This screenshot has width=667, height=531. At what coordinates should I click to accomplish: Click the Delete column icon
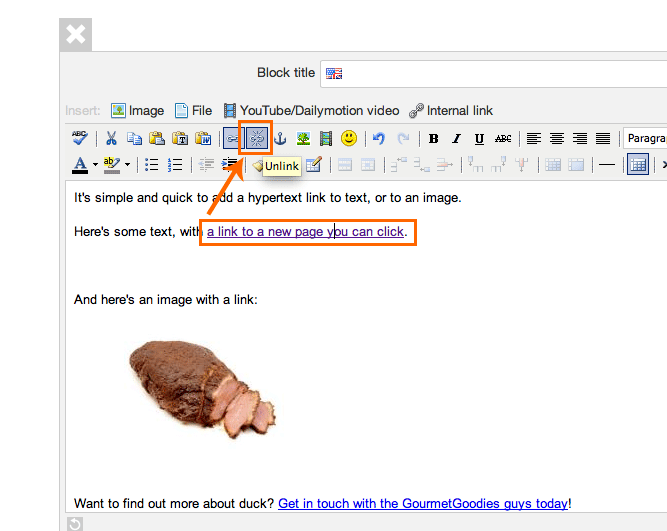pos(521,165)
